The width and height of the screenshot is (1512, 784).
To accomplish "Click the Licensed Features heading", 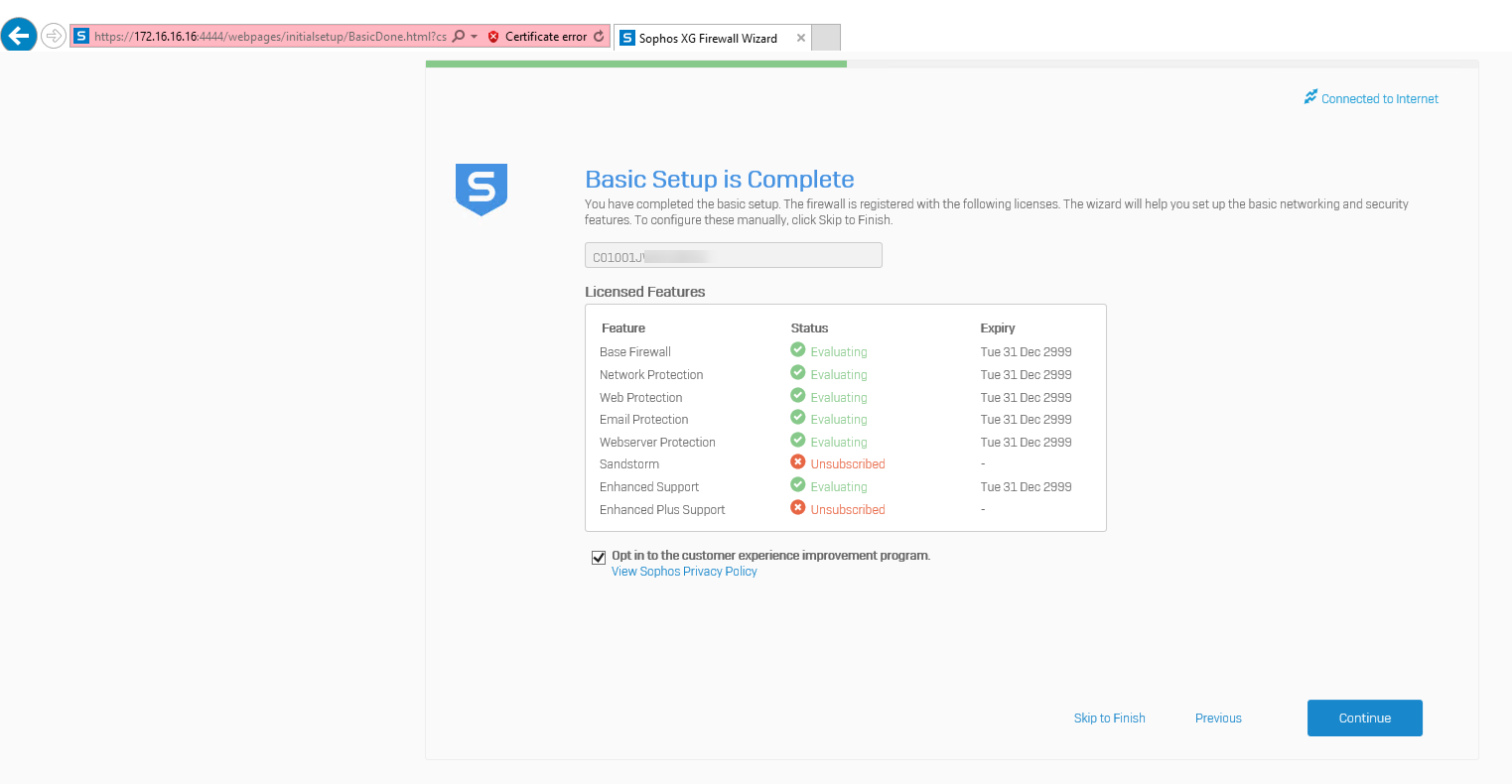I will tap(645, 292).
